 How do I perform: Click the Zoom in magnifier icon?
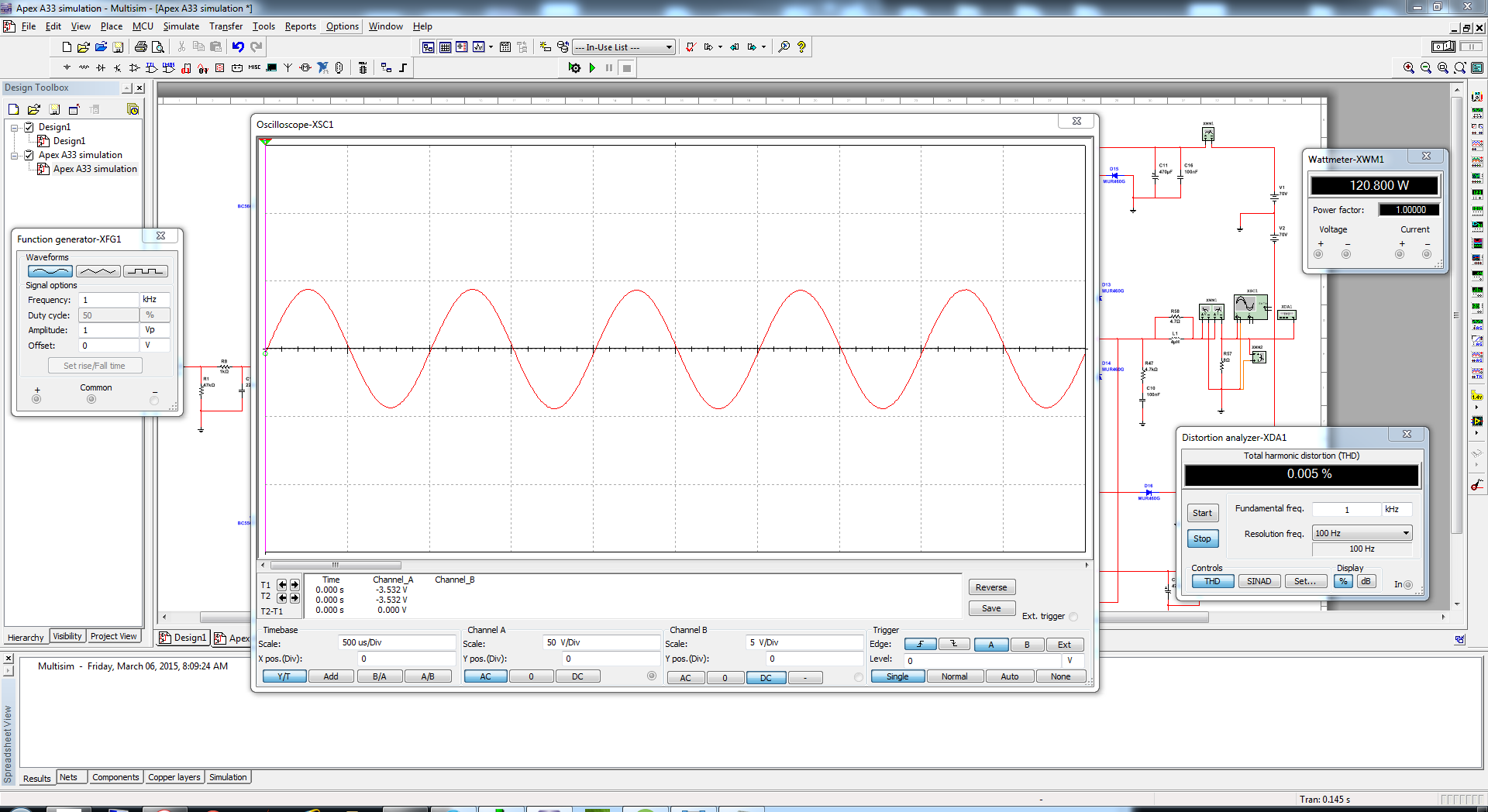click(x=1409, y=68)
